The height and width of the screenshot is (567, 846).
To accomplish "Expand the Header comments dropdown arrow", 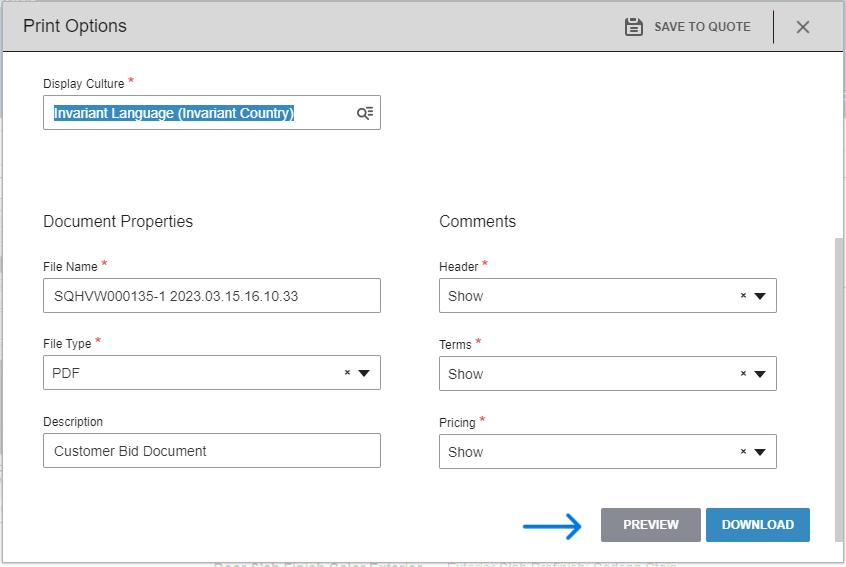I will 760,296.
